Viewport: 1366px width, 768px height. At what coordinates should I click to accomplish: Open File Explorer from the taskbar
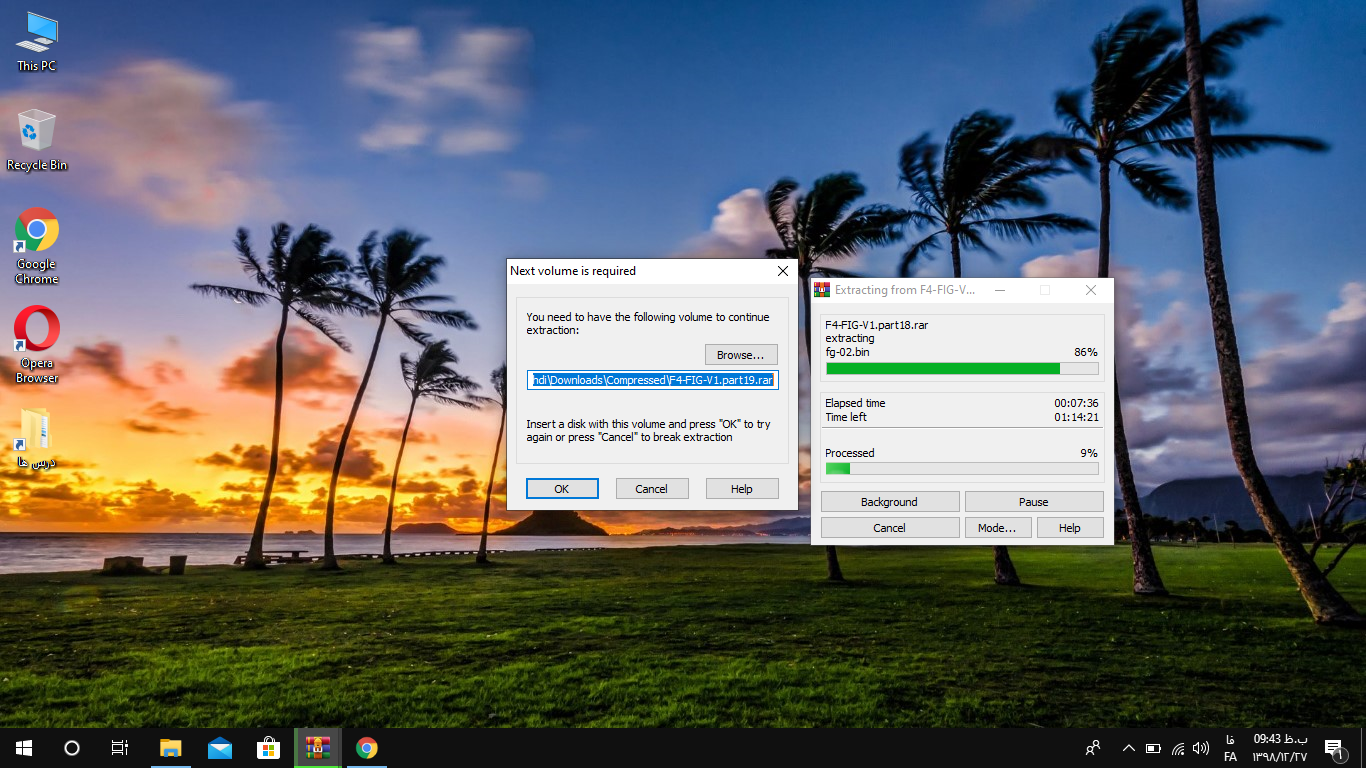tap(171, 748)
